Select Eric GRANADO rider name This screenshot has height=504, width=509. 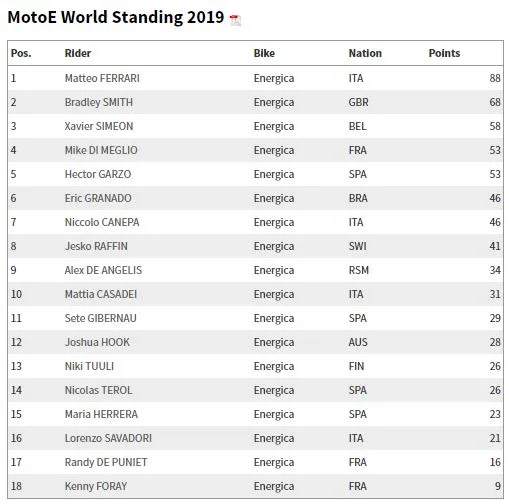coord(98,198)
